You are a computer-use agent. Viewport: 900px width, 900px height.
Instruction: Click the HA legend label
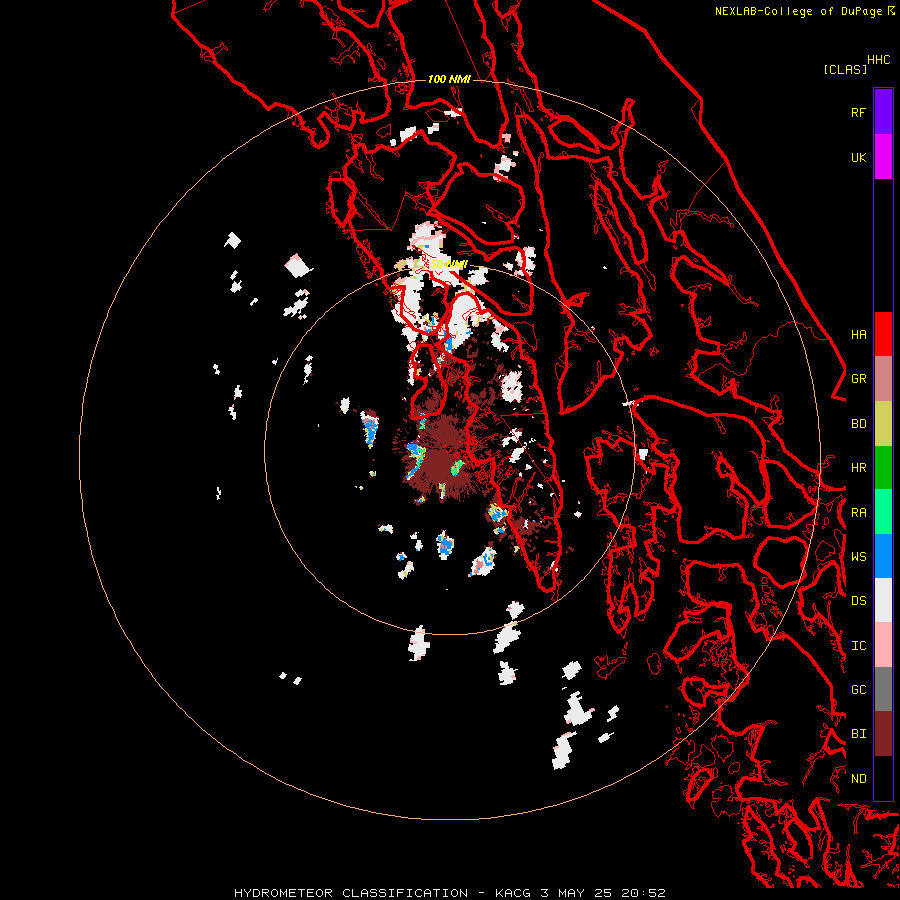(x=858, y=334)
